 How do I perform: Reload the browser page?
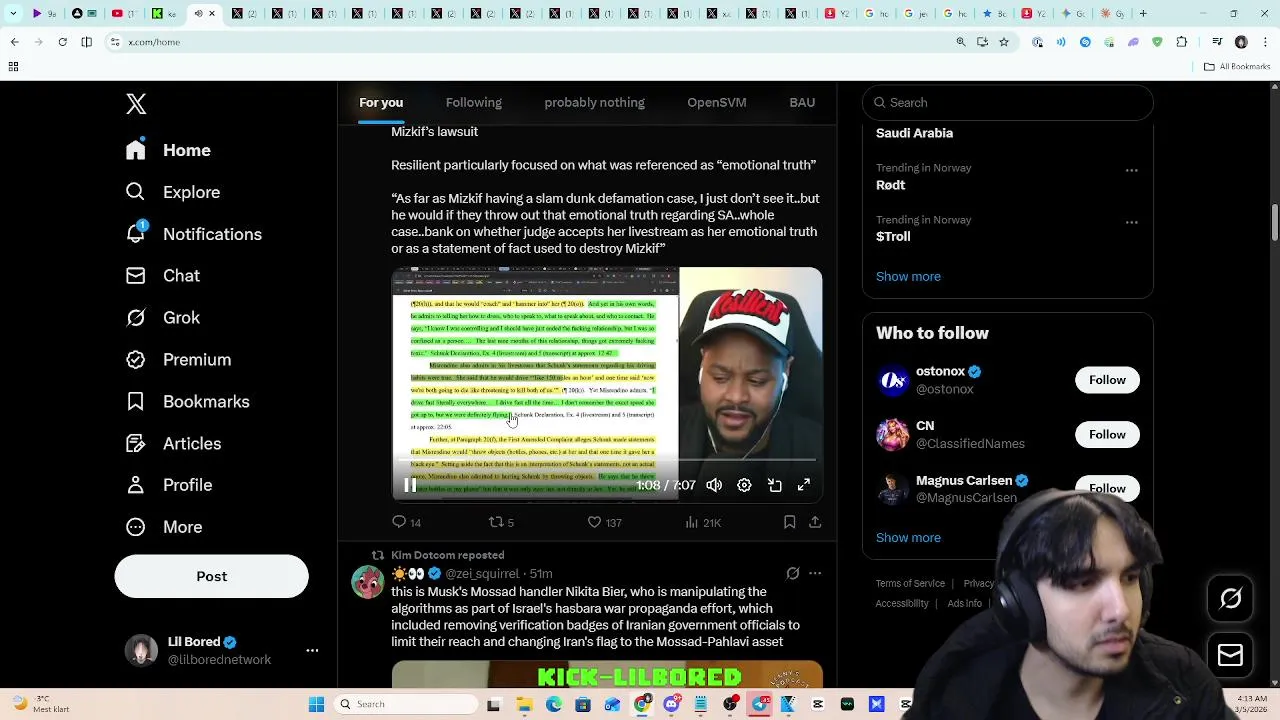pos(62,42)
